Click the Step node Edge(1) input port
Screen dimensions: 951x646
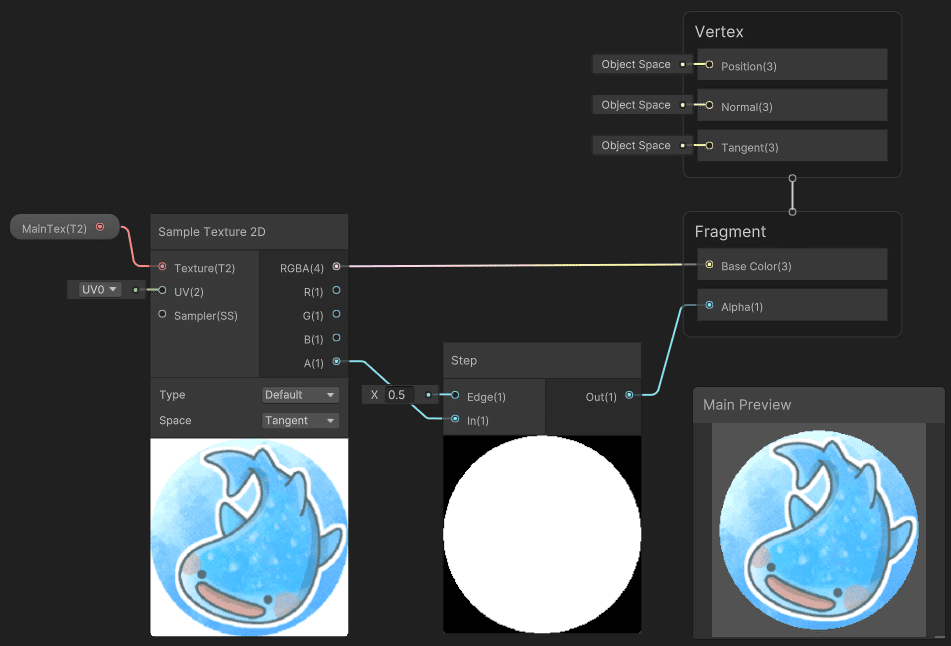tap(455, 395)
